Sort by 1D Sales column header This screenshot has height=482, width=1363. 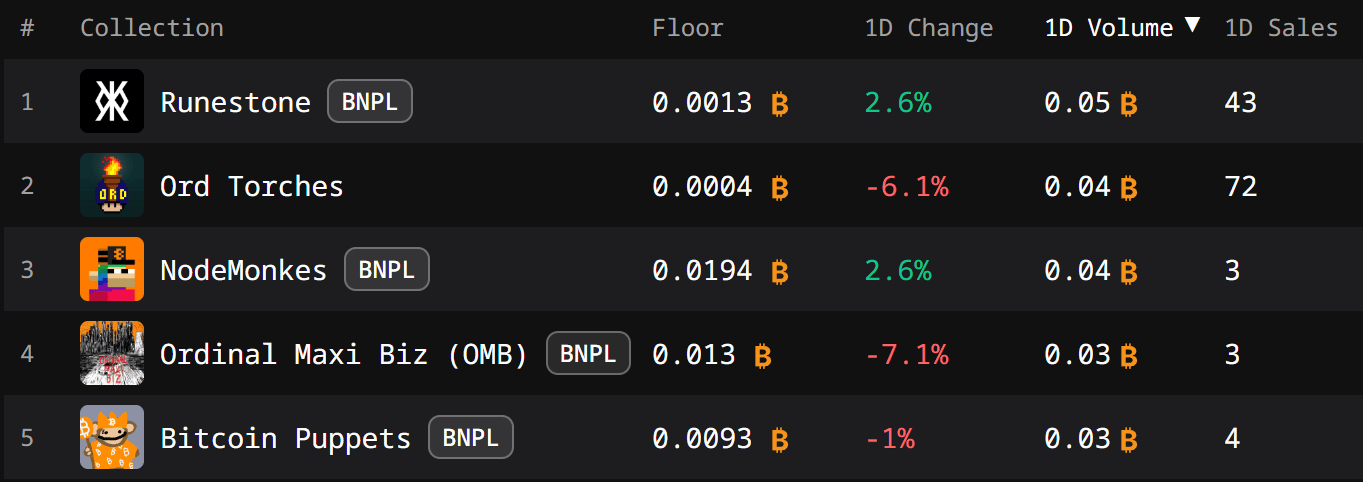point(1281,28)
